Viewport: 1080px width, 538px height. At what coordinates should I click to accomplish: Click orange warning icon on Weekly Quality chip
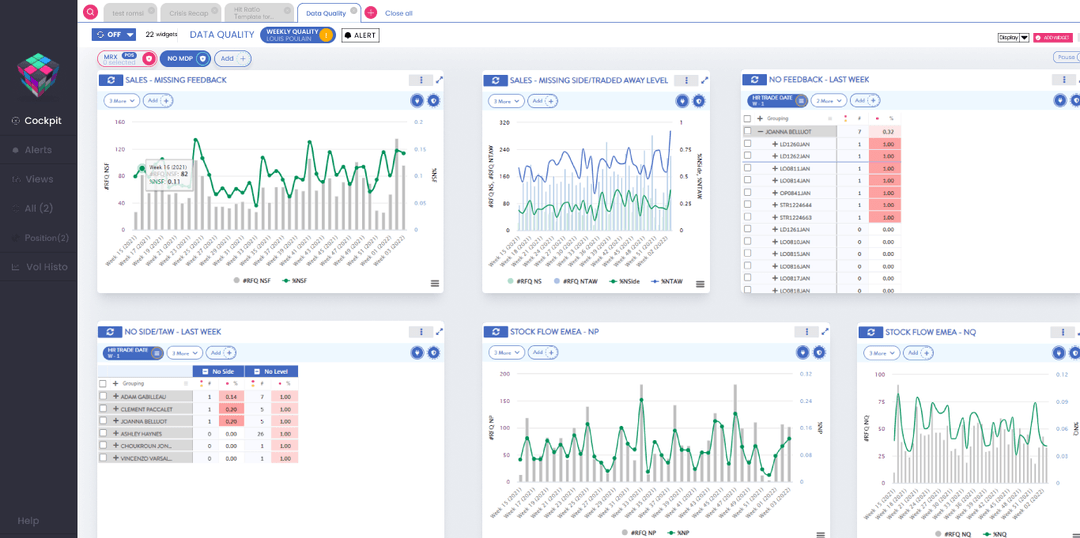(x=326, y=35)
